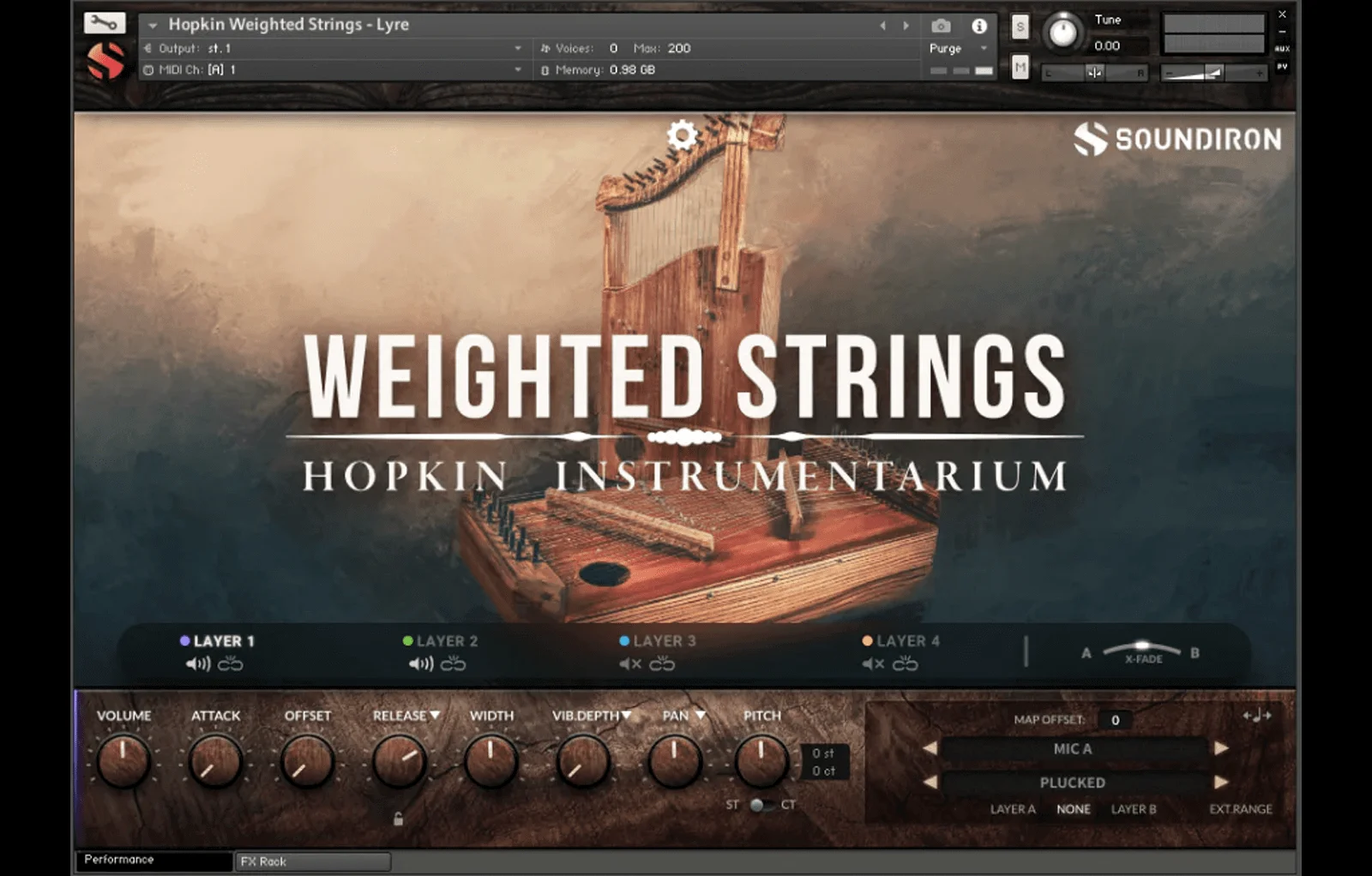
Task: Click the PITCH knob
Action: tap(761, 761)
